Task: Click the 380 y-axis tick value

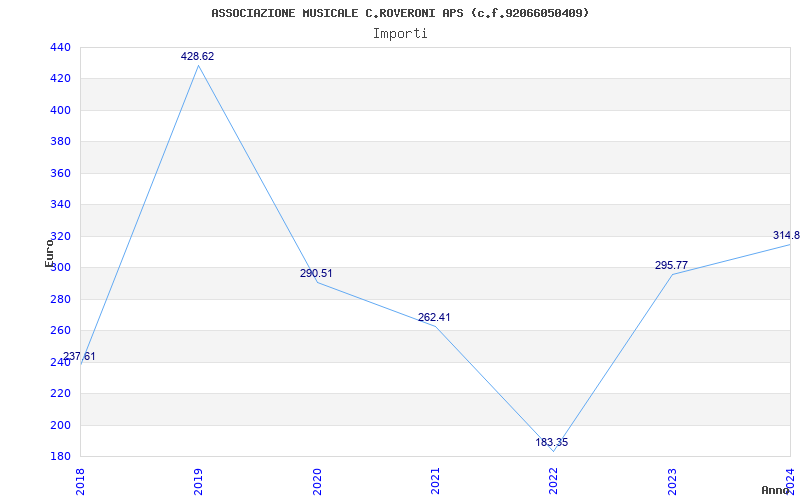Action: (60, 142)
